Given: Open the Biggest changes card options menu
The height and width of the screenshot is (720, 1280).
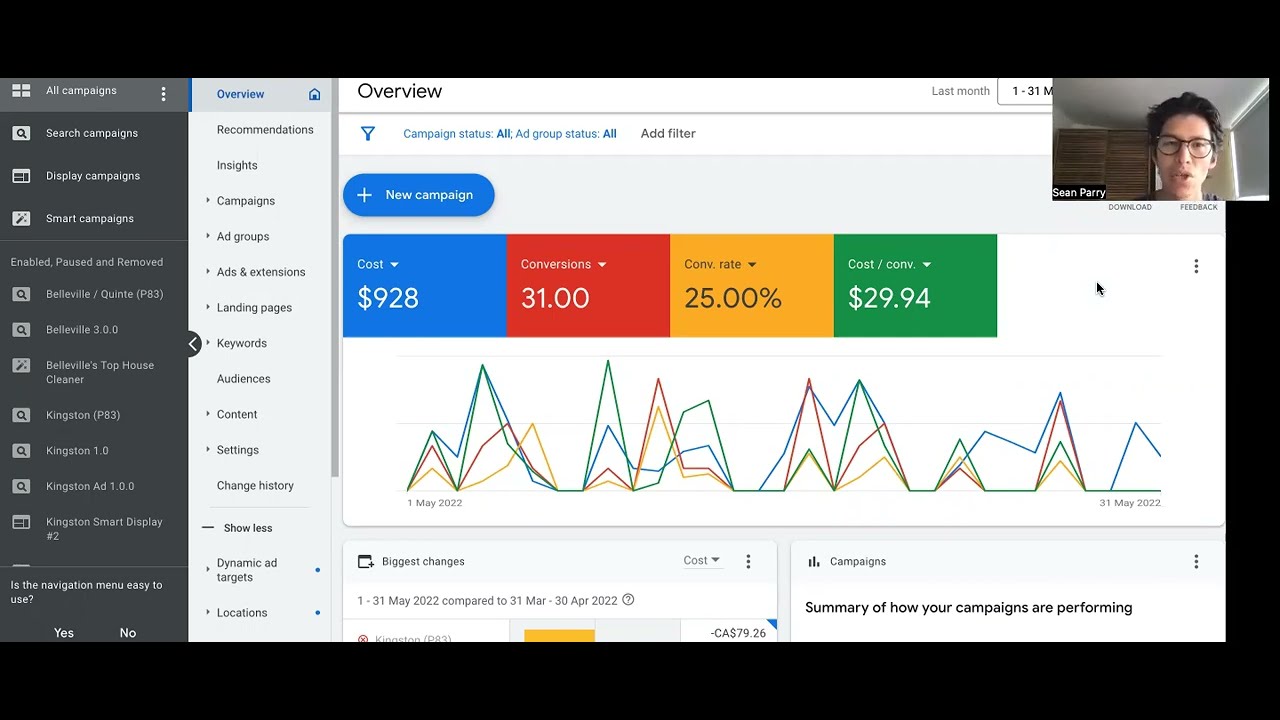Looking at the screenshot, I should 748,562.
